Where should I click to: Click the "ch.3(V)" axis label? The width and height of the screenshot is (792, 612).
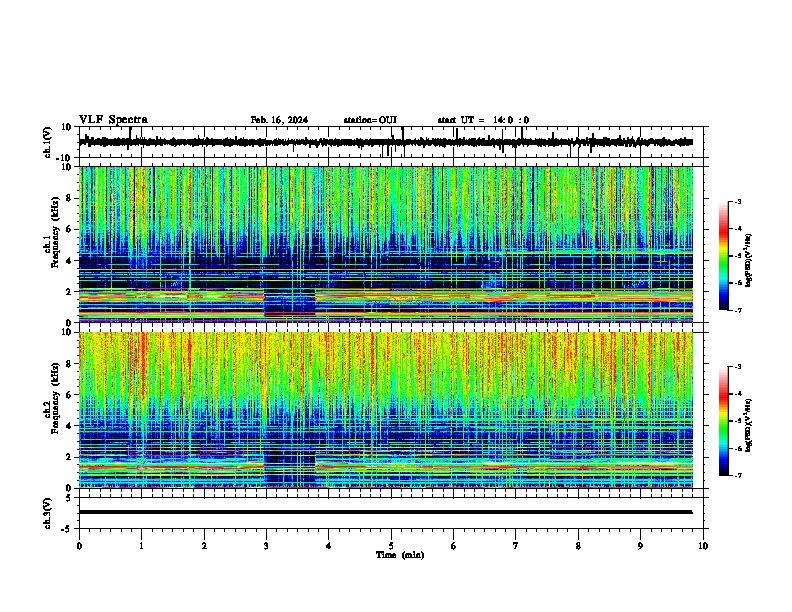click(x=48, y=513)
